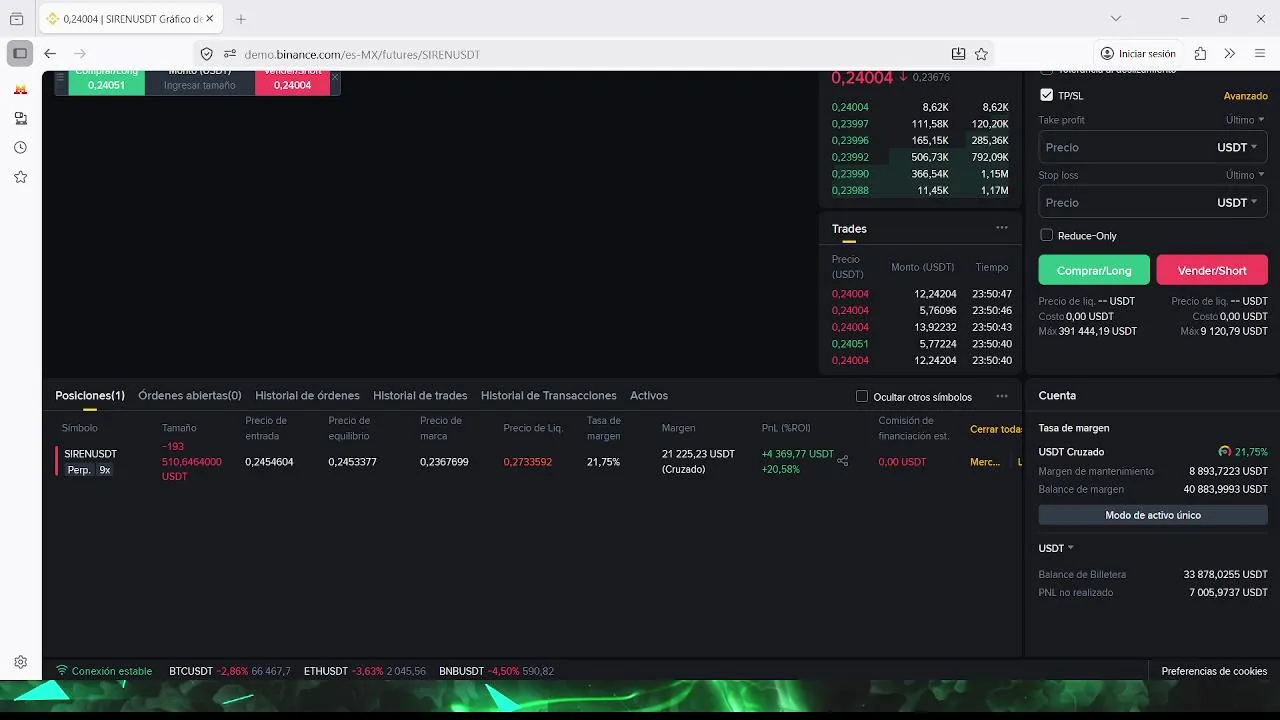Viewport: 1280px width, 720px height.
Task: Open Historial de órdenes tab
Action: tap(307, 396)
